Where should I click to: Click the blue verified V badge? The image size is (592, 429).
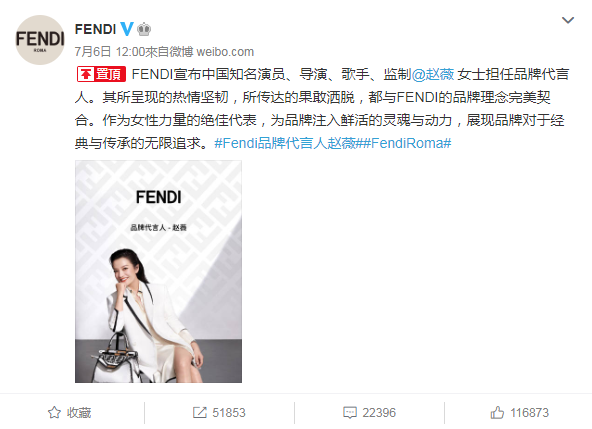pyautogui.click(x=127, y=29)
